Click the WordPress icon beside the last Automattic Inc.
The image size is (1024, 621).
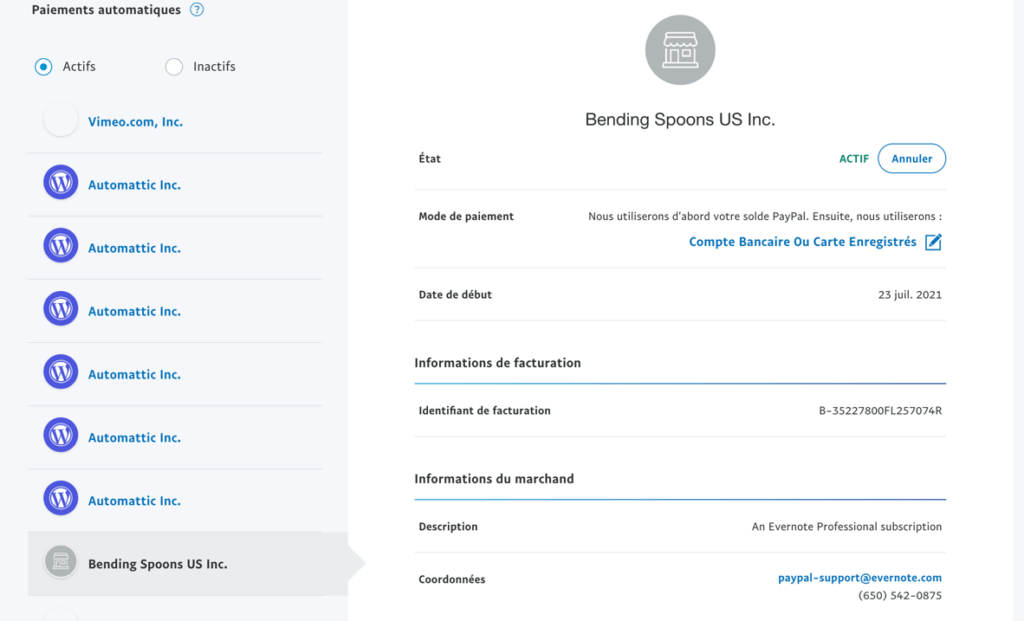pos(60,498)
